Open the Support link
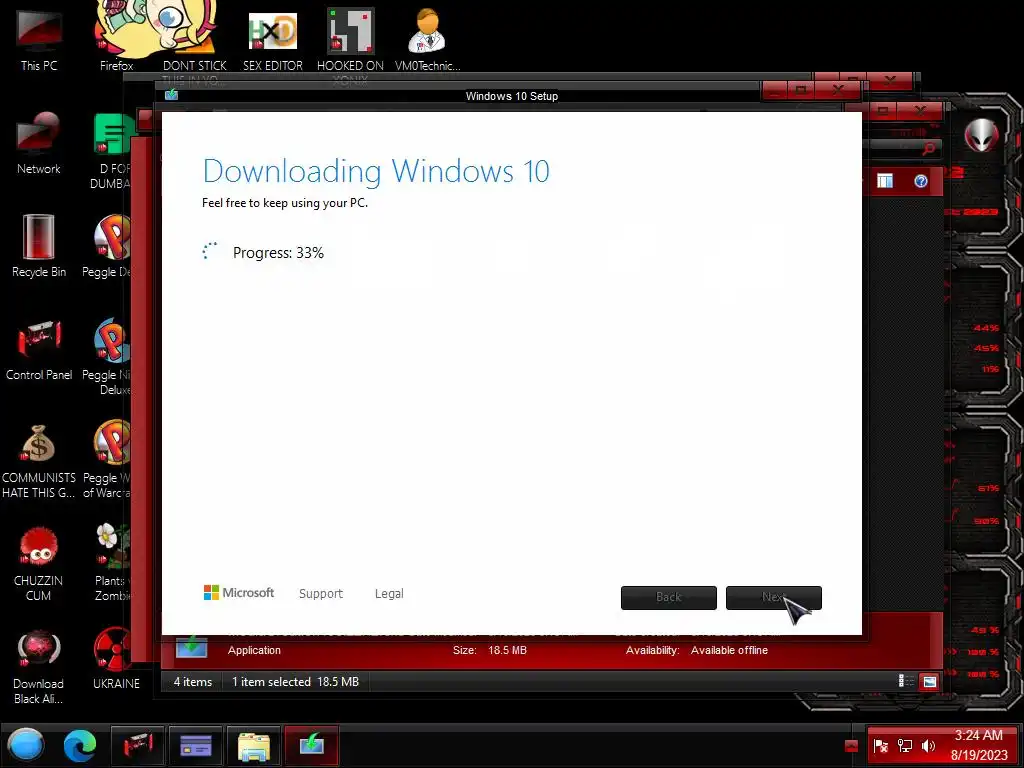 321,593
